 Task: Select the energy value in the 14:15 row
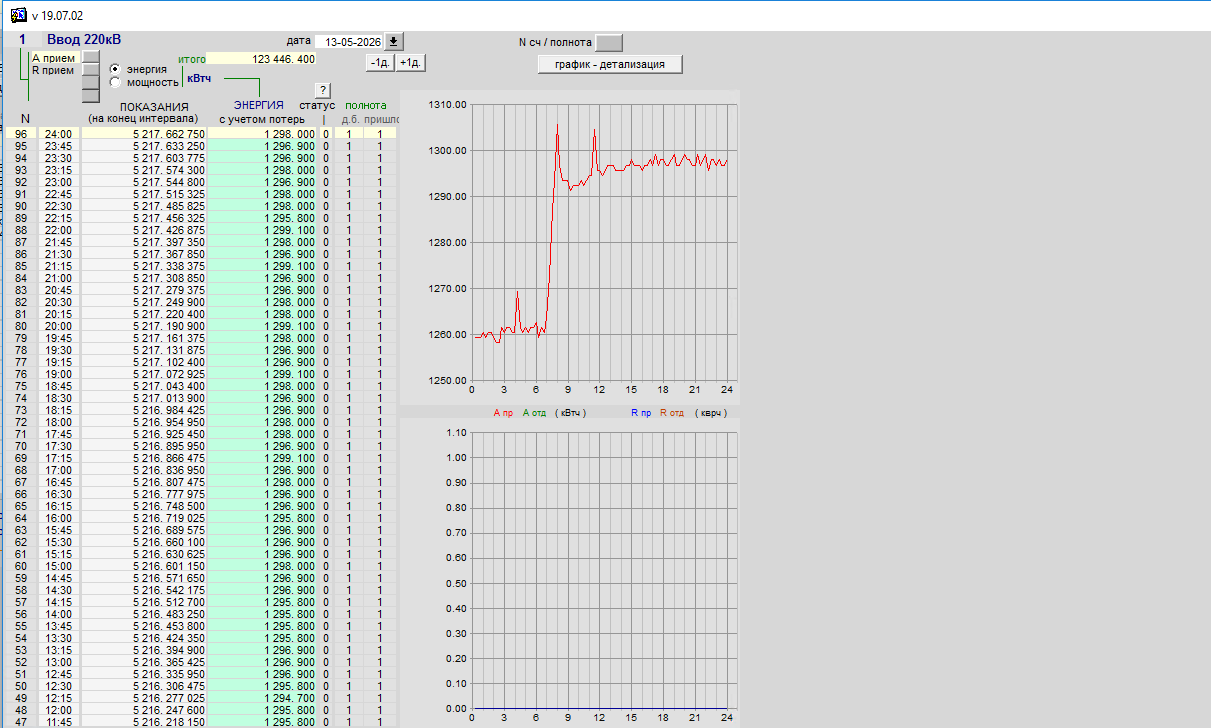coord(262,601)
